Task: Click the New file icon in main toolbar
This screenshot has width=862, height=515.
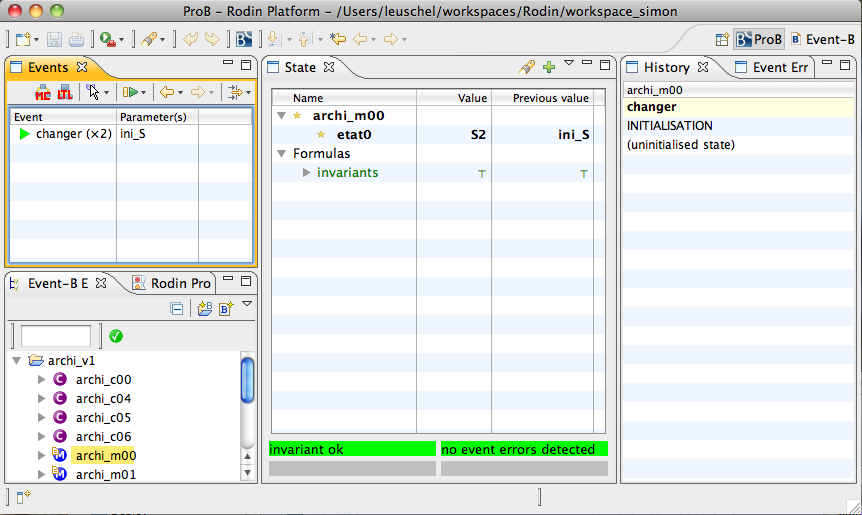Action: 23,39
